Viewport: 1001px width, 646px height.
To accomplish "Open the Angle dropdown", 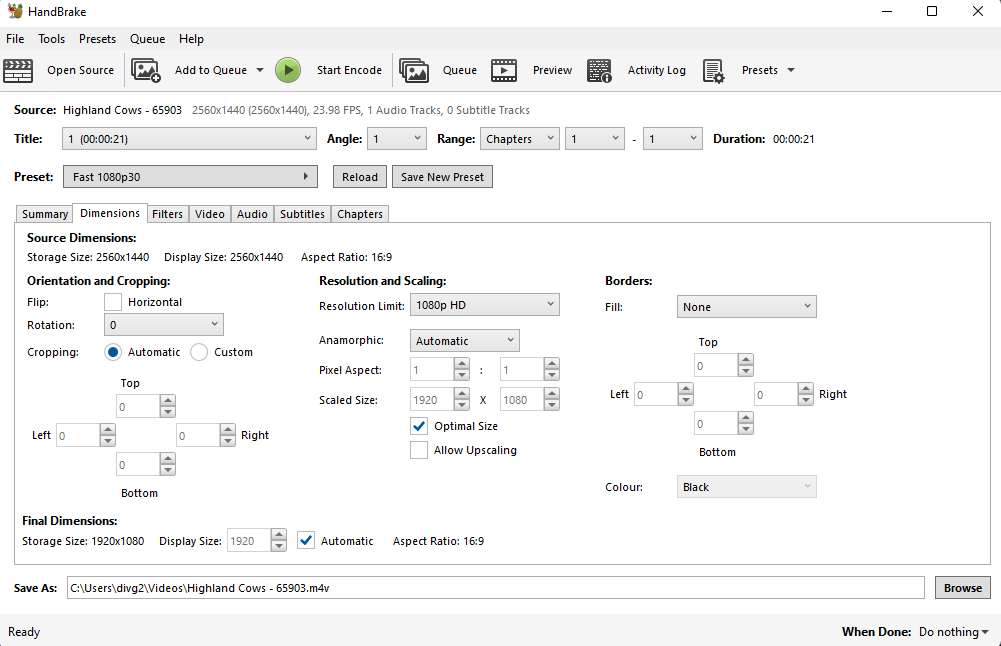I will tap(397, 139).
